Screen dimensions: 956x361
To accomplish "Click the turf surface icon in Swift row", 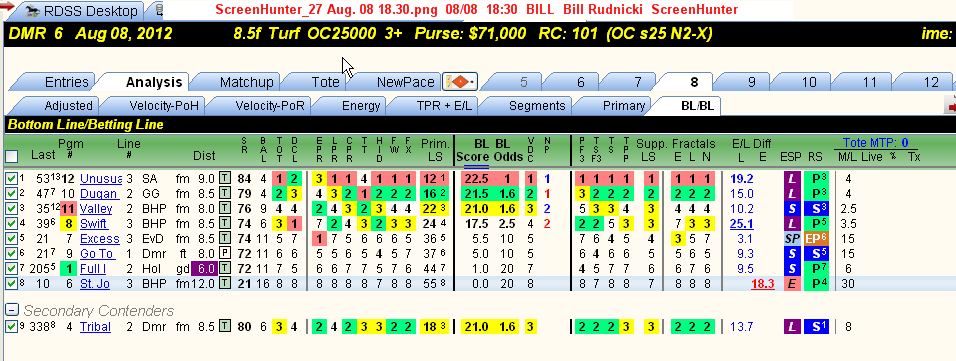I will coord(225,224).
